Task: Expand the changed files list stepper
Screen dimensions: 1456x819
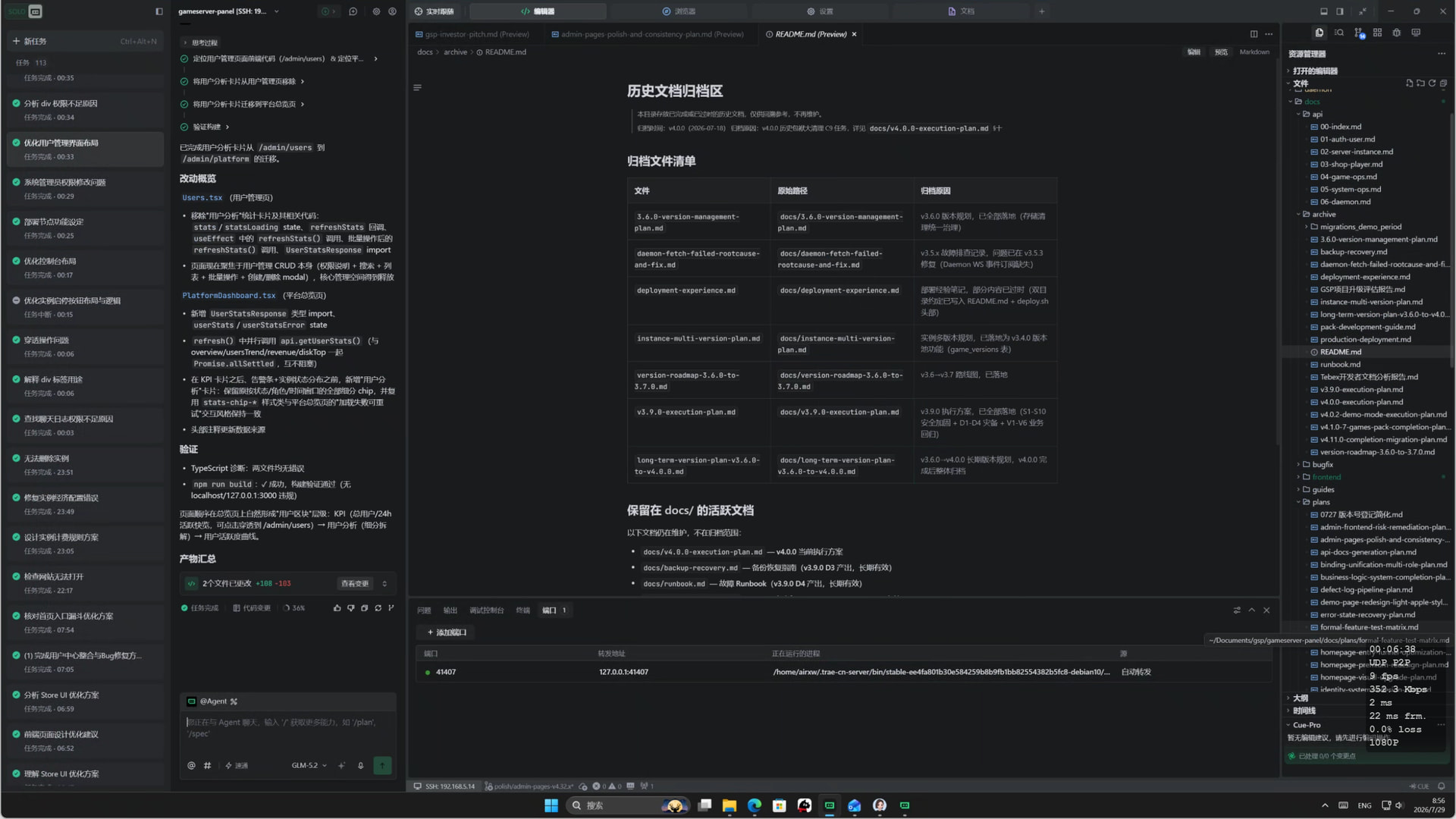Action: [384, 584]
